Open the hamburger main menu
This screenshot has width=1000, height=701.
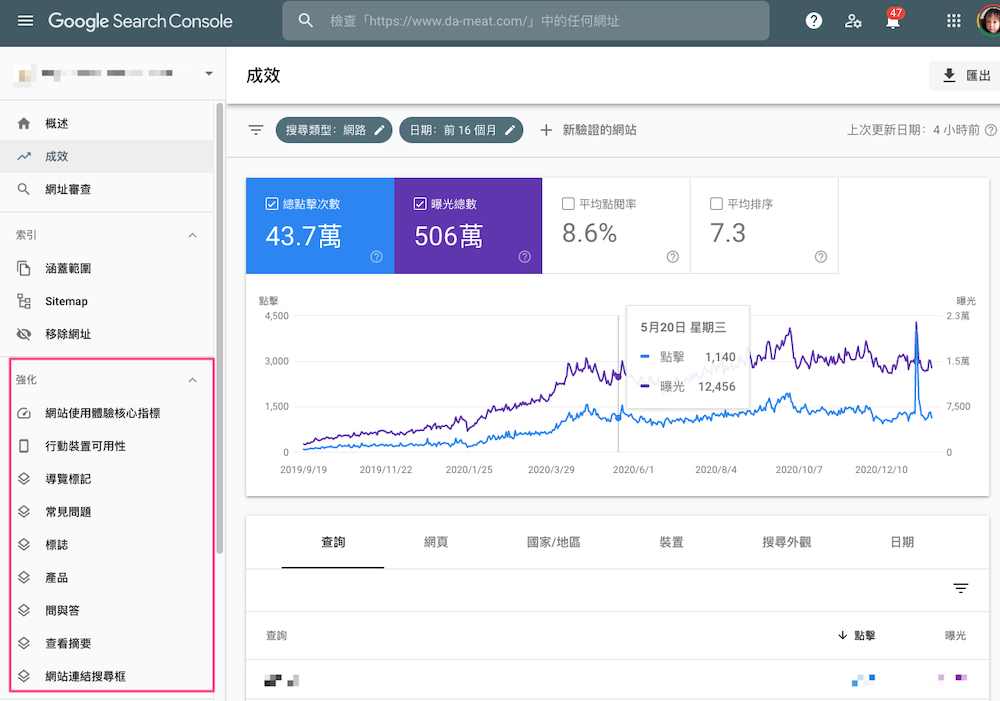[x=25, y=21]
